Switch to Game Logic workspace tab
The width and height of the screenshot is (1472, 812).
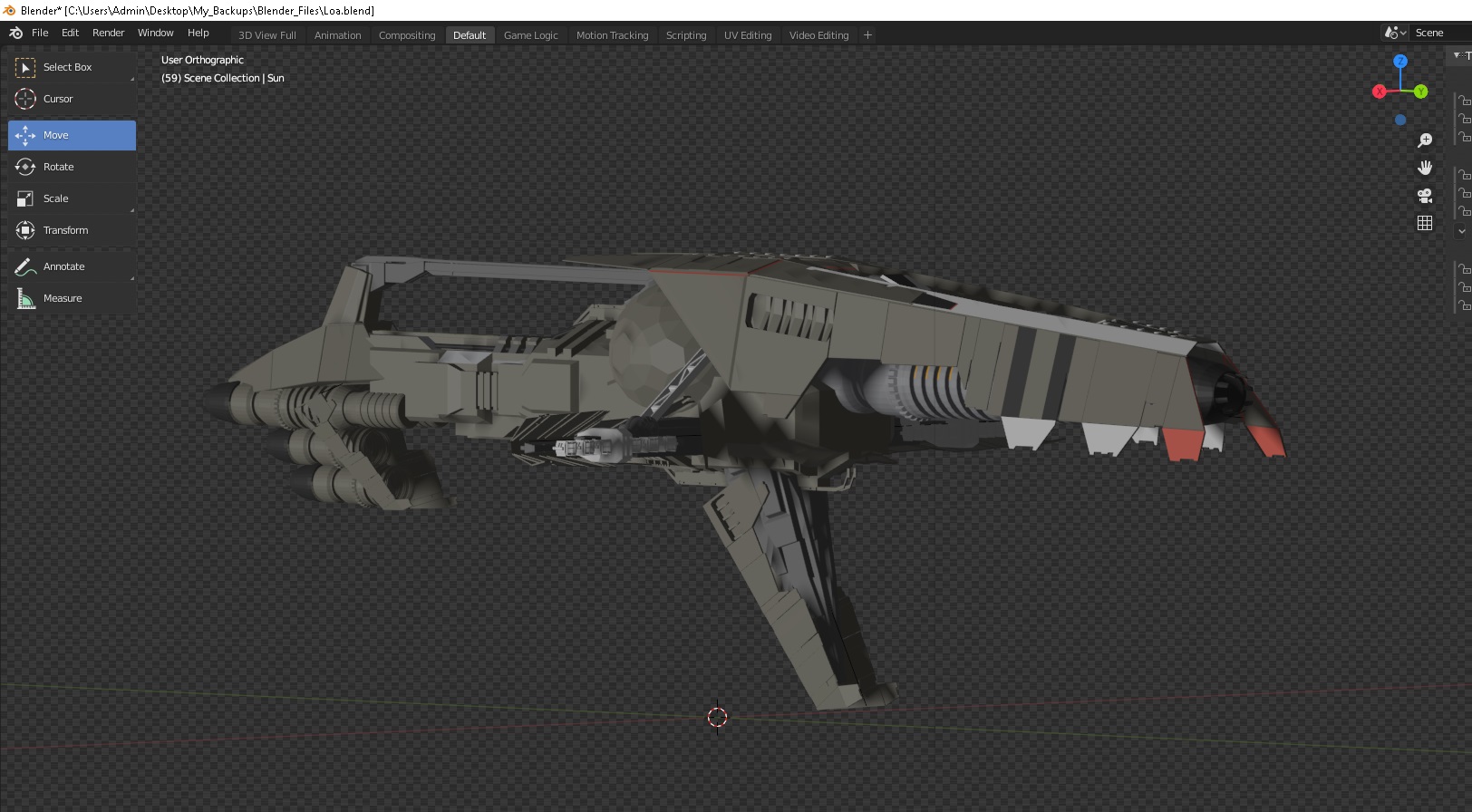531,35
